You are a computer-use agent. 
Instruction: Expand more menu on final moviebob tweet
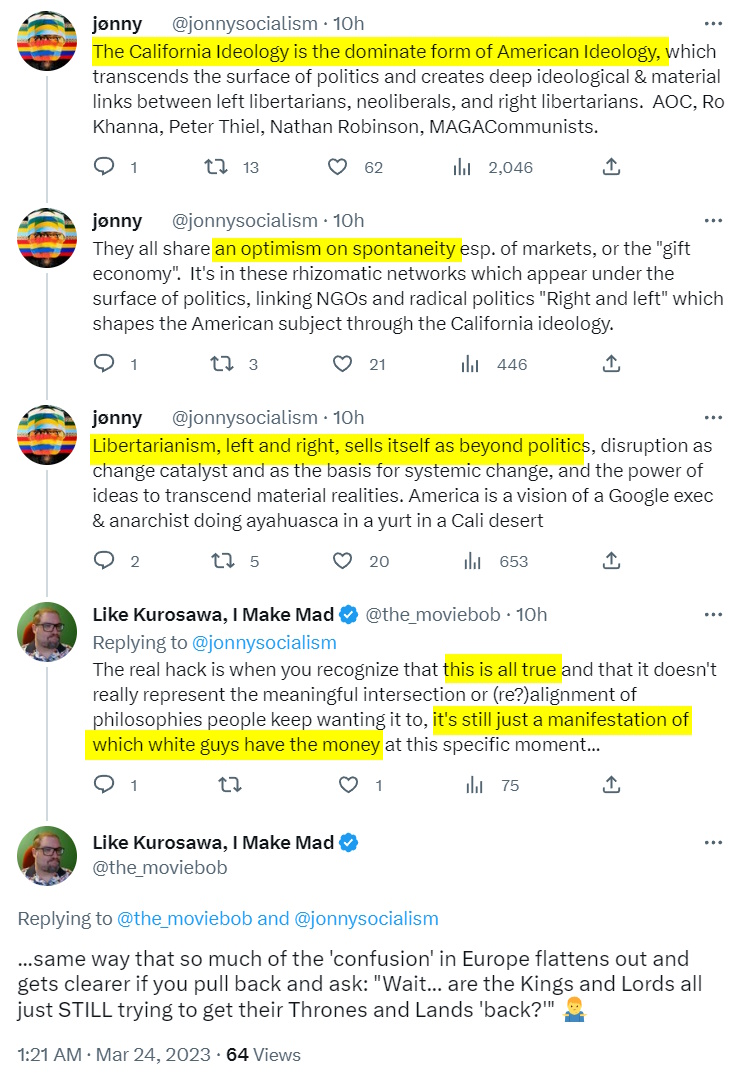tap(712, 843)
